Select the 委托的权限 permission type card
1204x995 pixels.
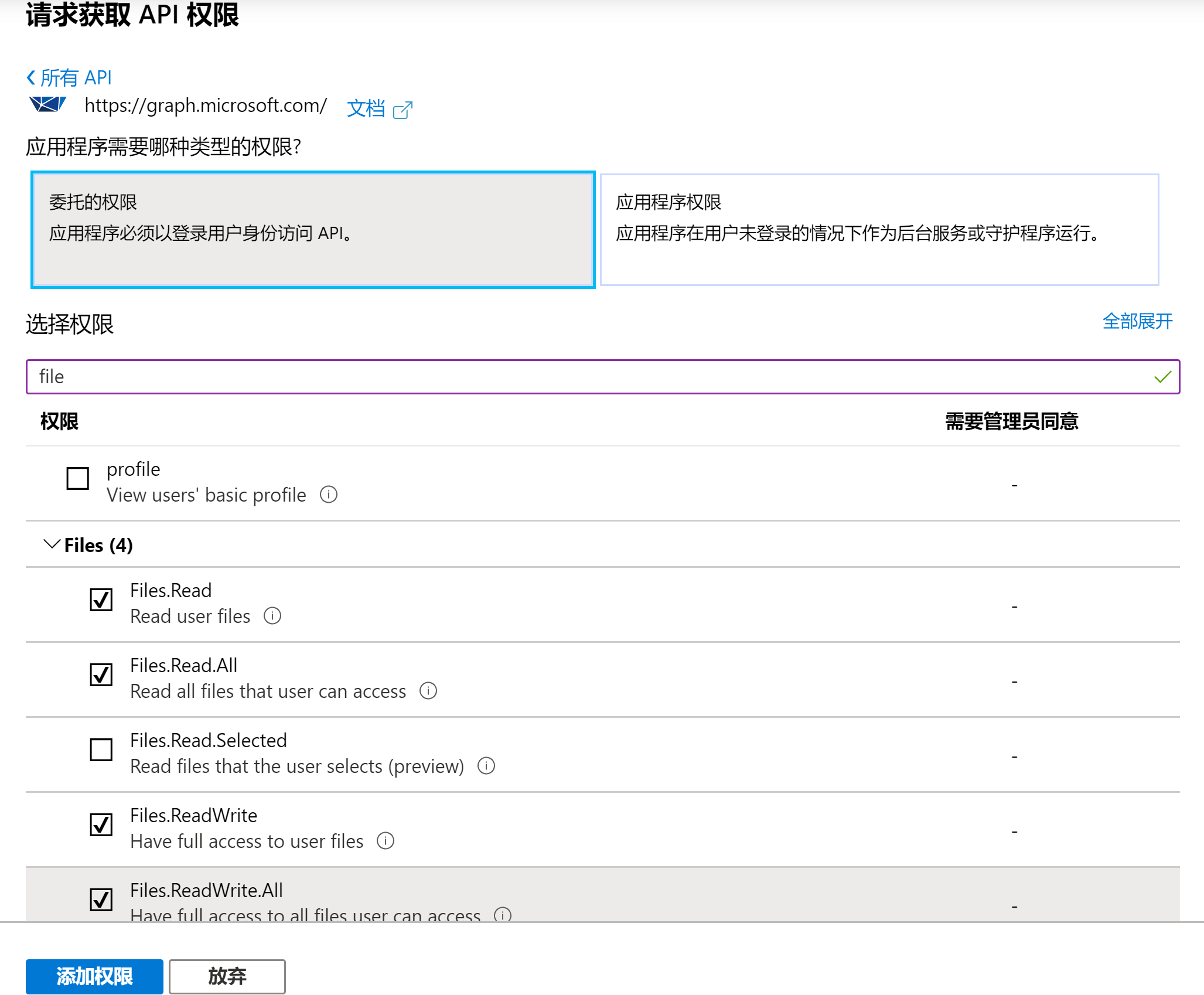pos(313,229)
